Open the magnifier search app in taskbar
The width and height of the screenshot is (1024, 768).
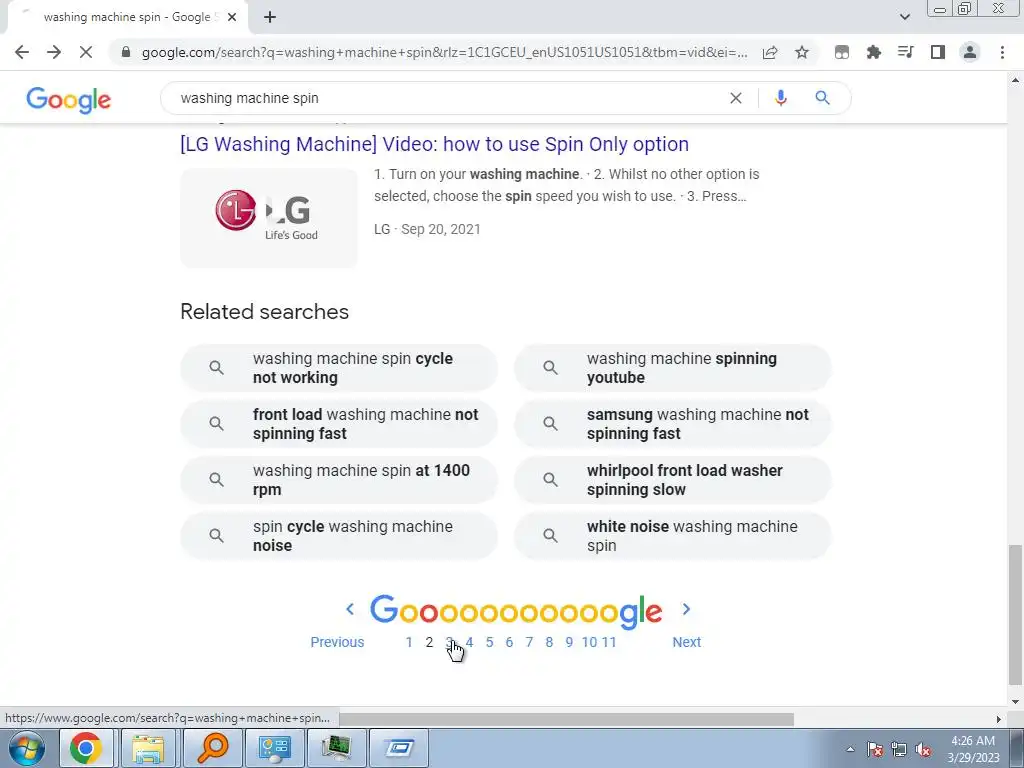pos(211,748)
